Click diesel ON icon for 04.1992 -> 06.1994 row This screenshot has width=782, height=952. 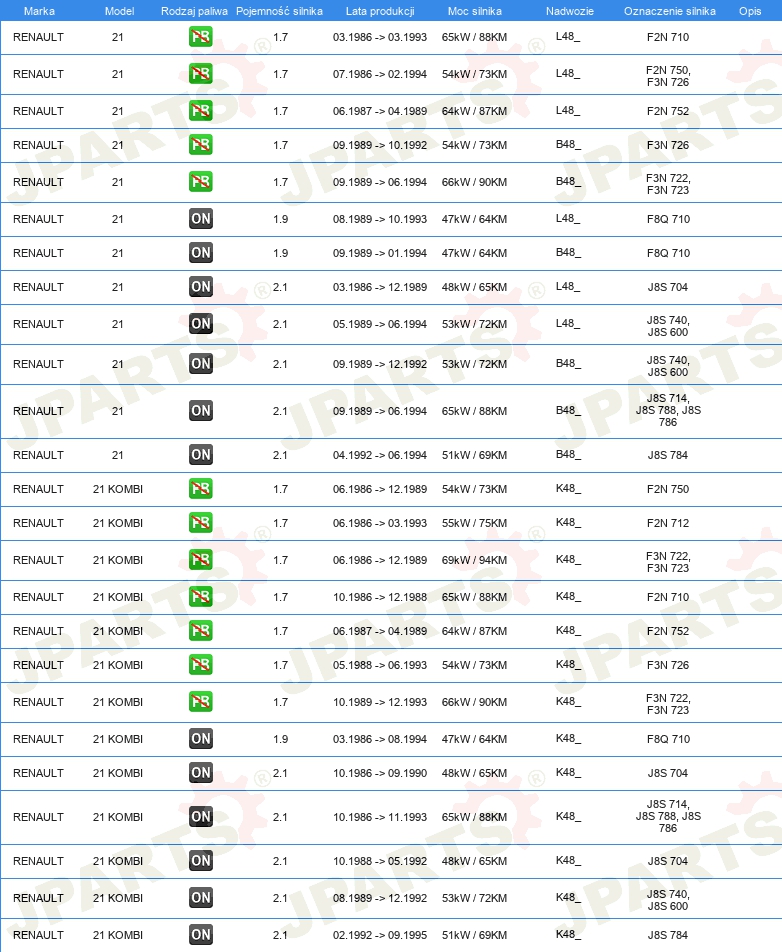coord(200,455)
